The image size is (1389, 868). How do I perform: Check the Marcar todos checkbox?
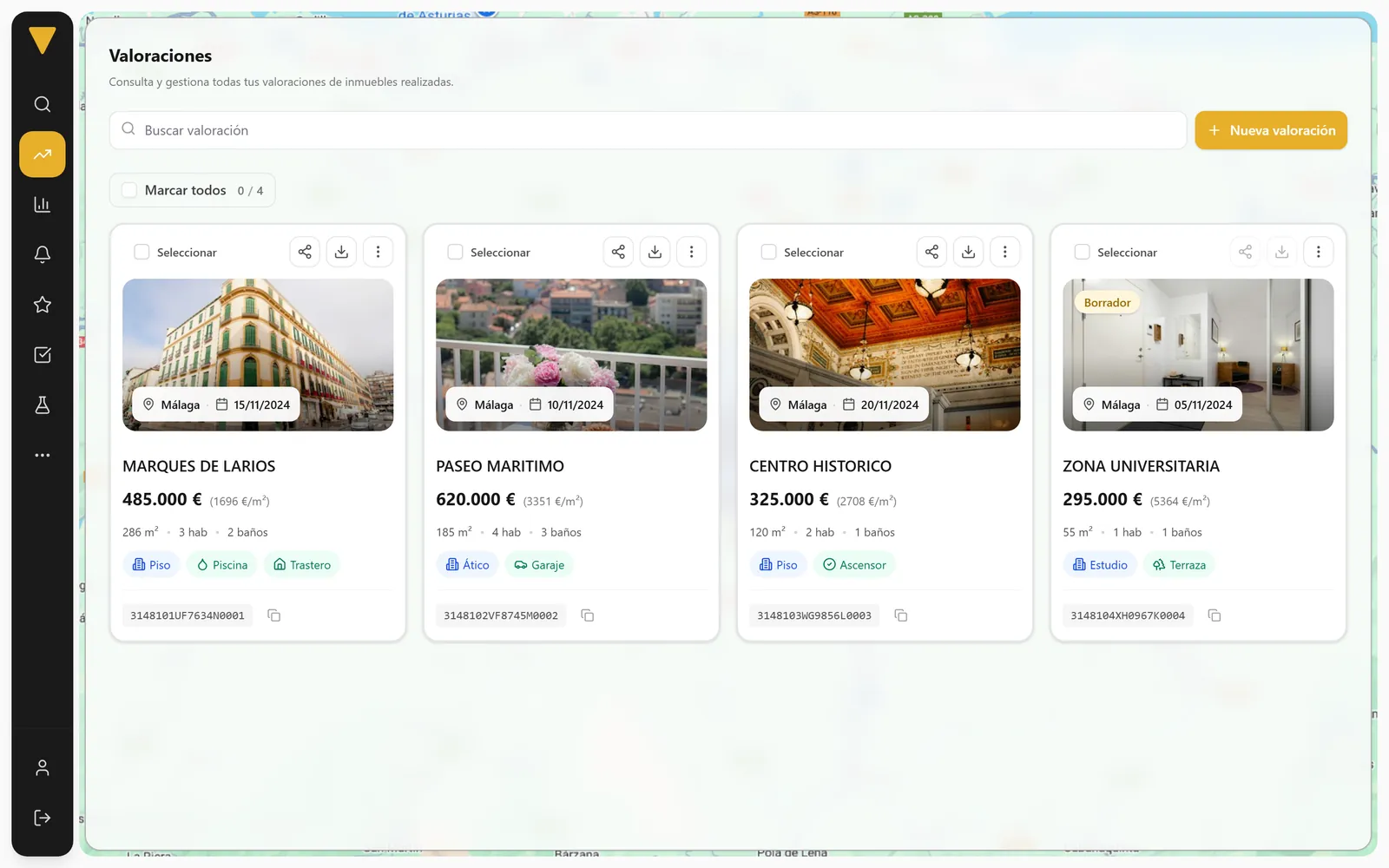point(129,190)
